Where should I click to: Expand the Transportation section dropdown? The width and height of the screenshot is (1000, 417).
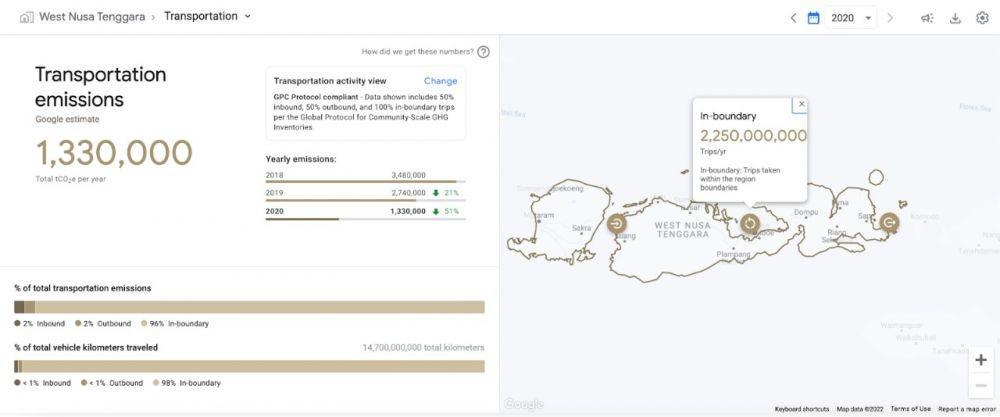click(x=207, y=17)
